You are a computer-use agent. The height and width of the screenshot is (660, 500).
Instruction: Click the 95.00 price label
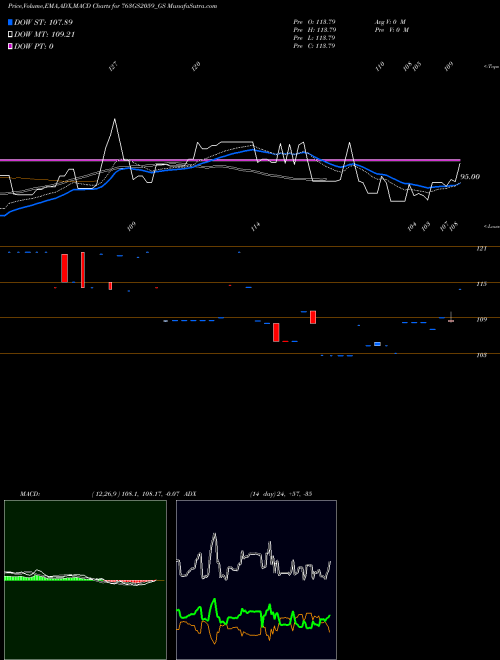[x=470, y=177]
